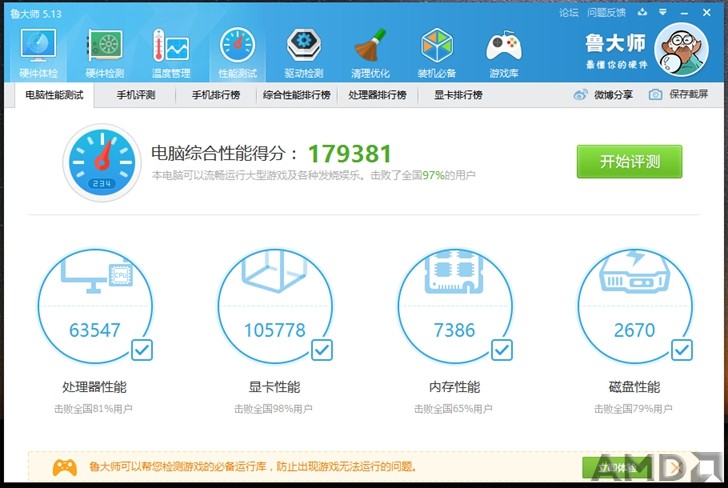
Task: Click the 开始评测 start benchmark button
Action: point(630,162)
